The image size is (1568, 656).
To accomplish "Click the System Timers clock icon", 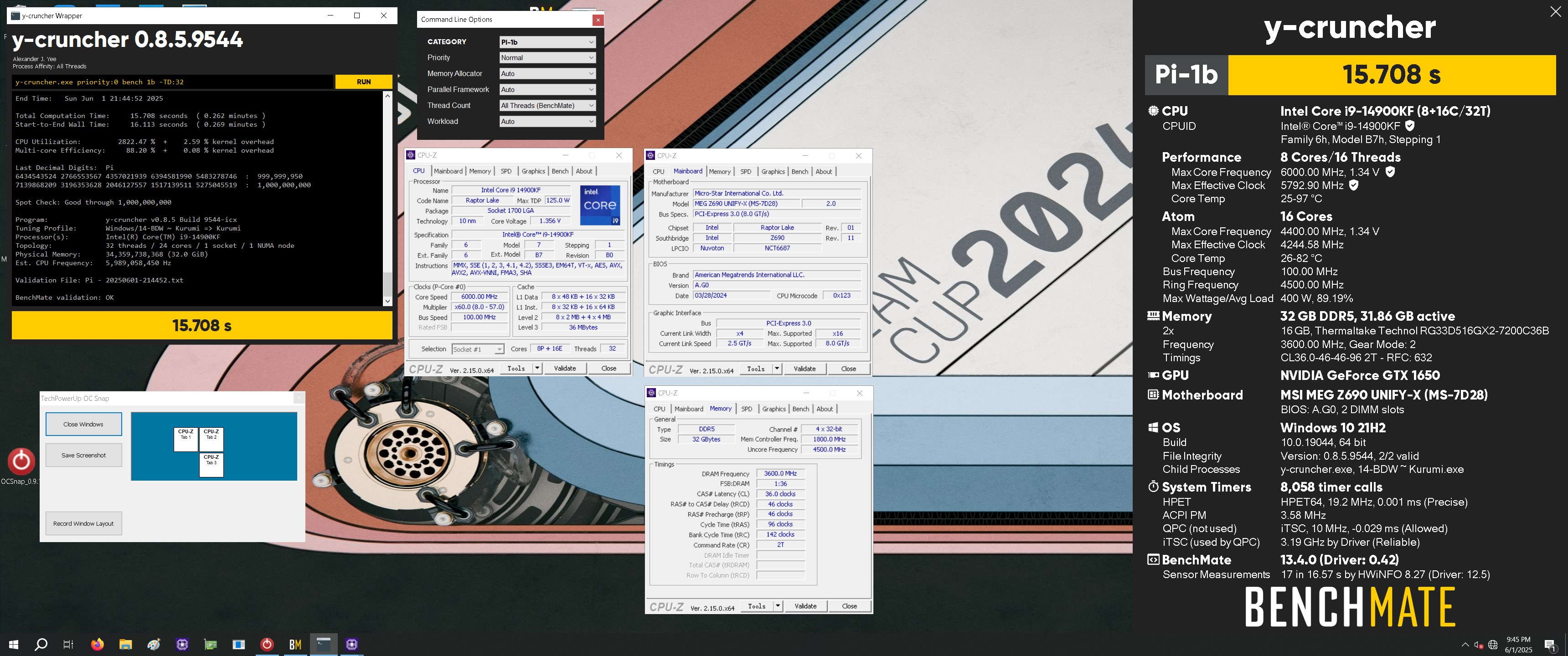I will [x=1153, y=486].
